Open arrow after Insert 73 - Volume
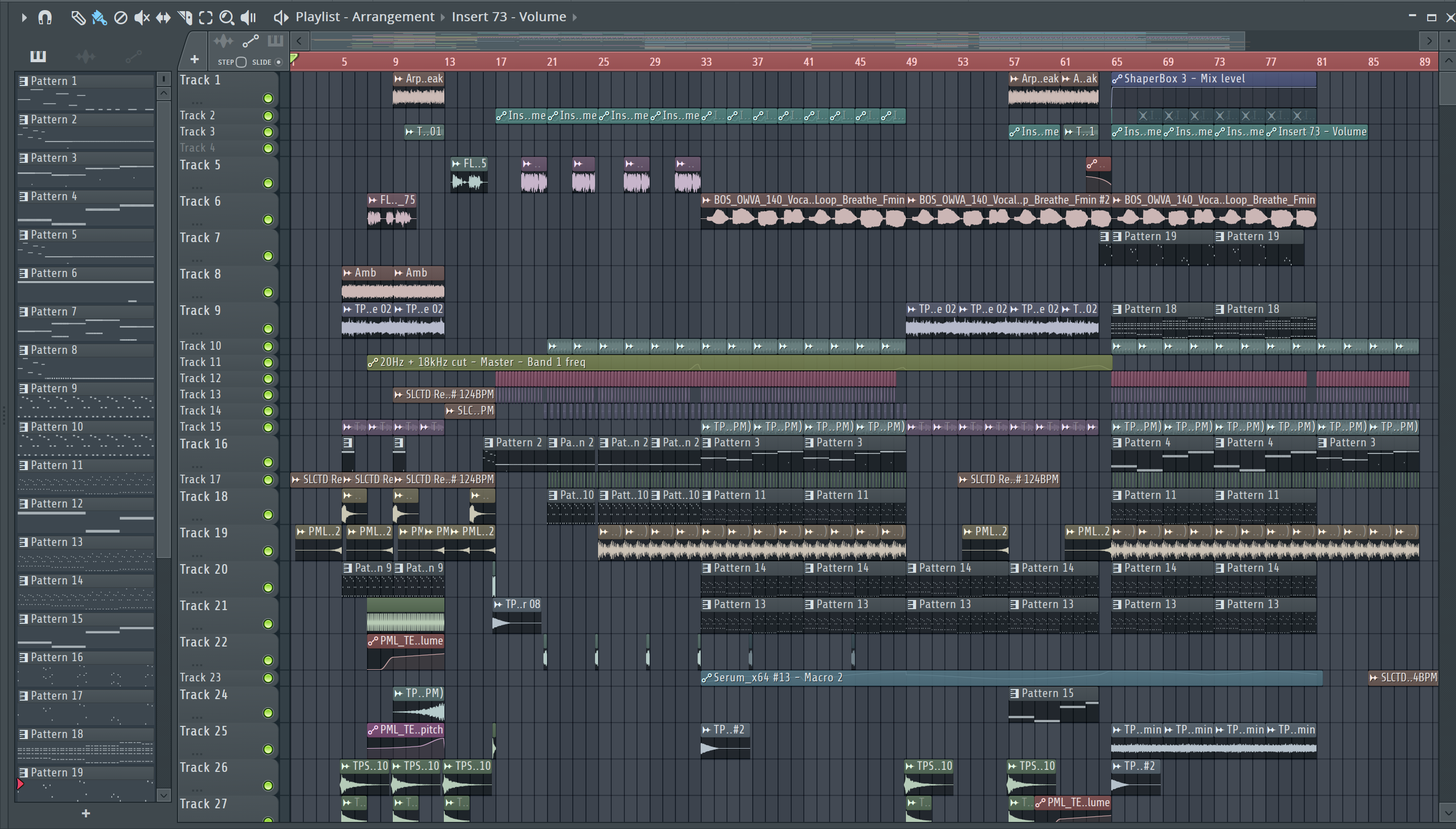The height and width of the screenshot is (829, 1456). tap(574, 17)
